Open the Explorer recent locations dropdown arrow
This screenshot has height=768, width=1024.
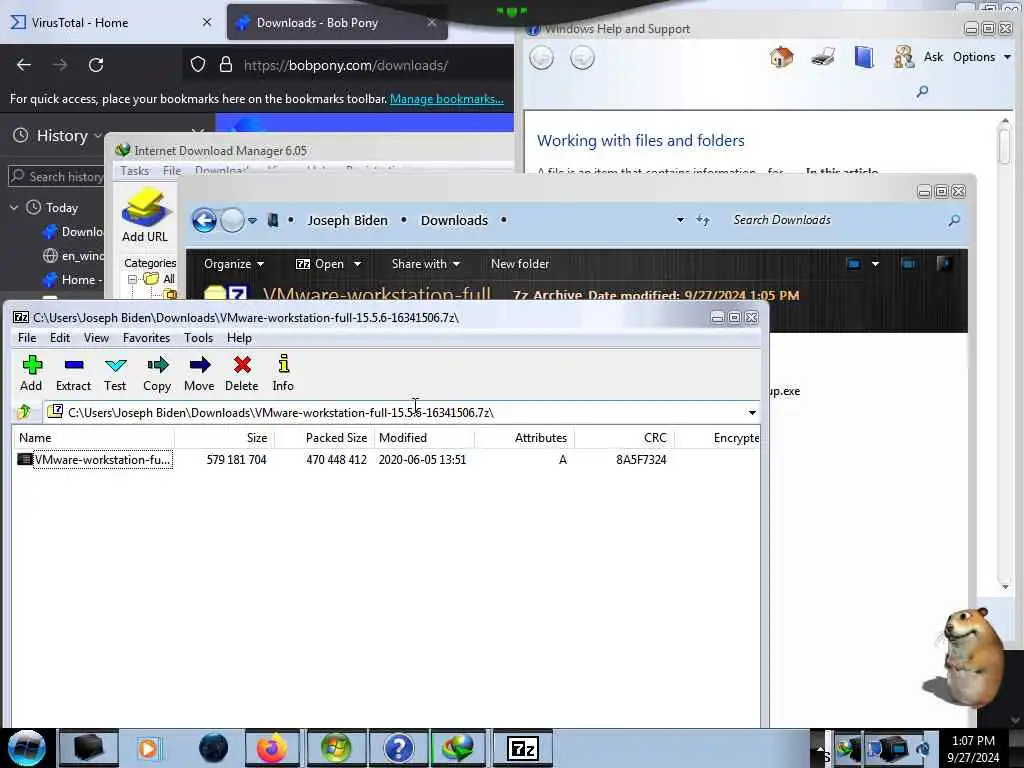[x=252, y=221]
